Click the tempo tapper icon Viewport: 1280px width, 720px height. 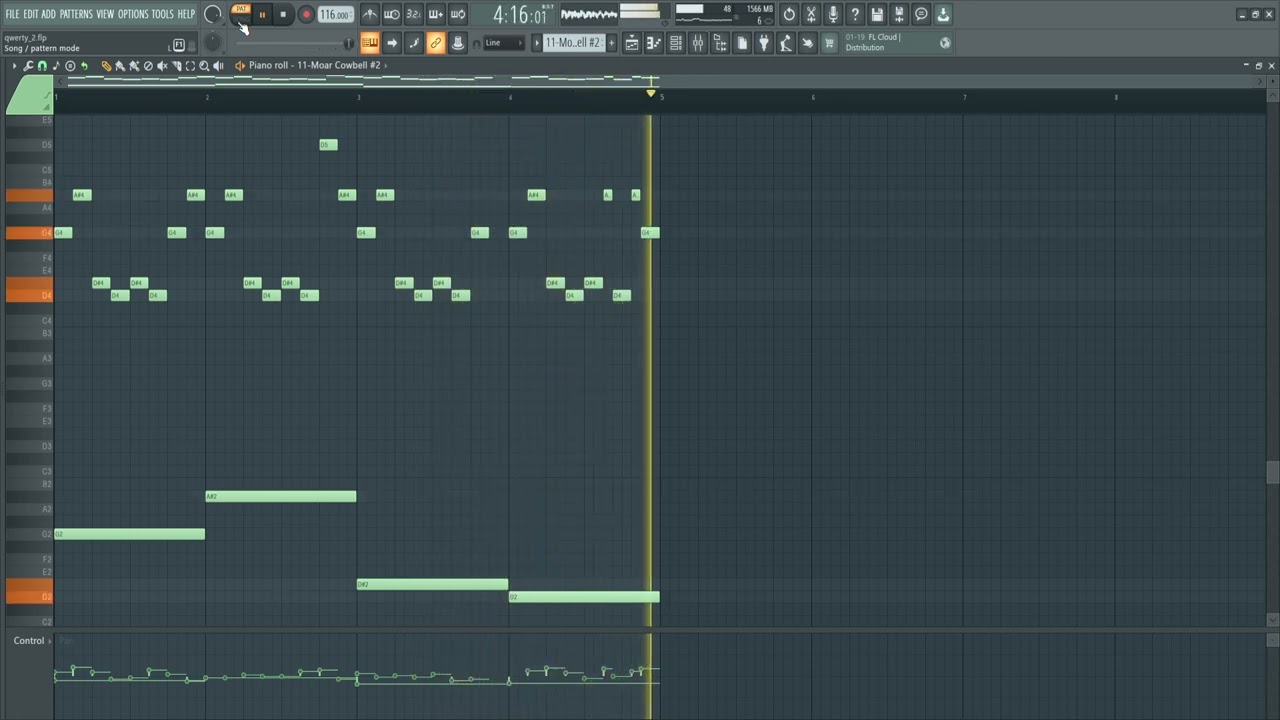pyautogui.click(x=786, y=43)
